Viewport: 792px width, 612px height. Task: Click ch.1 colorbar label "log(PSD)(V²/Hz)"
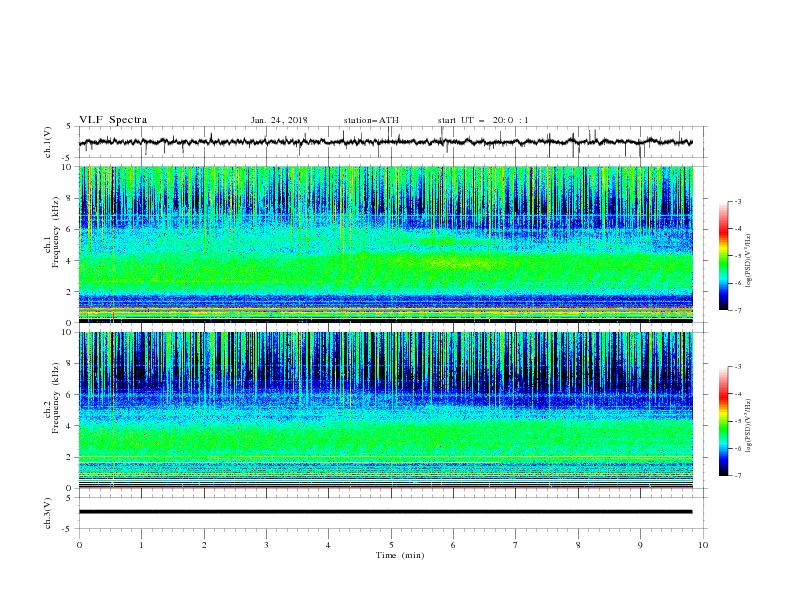748,261
